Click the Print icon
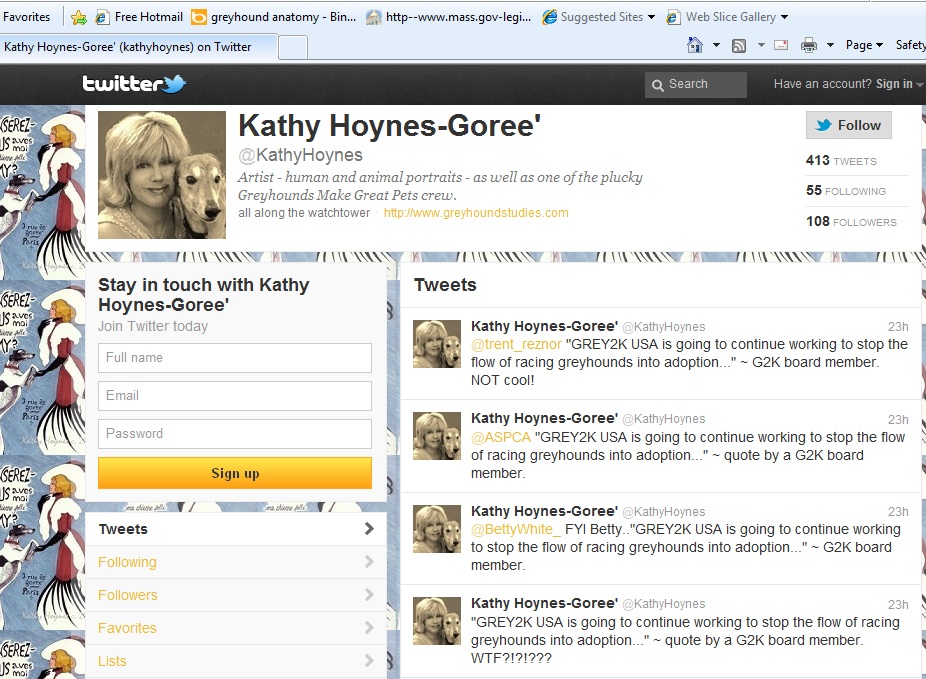This screenshot has width=926, height=679. pos(808,45)
